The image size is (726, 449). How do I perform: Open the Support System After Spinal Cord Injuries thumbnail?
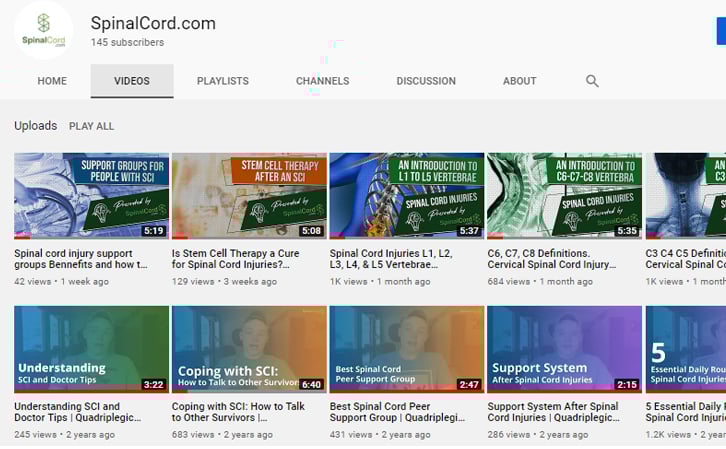[x=564, y=349]
